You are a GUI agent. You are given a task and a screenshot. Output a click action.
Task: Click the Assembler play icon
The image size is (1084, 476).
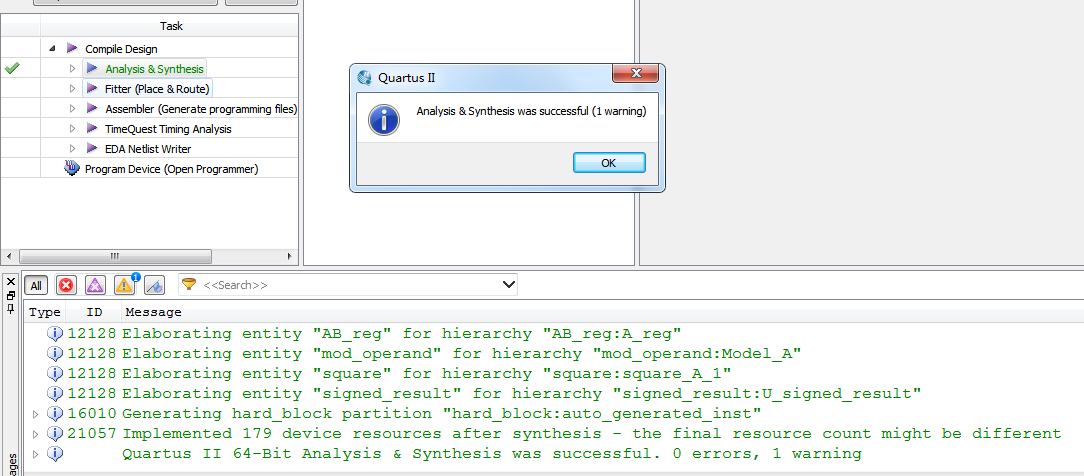pyautogui.click(x=92, y=108)
